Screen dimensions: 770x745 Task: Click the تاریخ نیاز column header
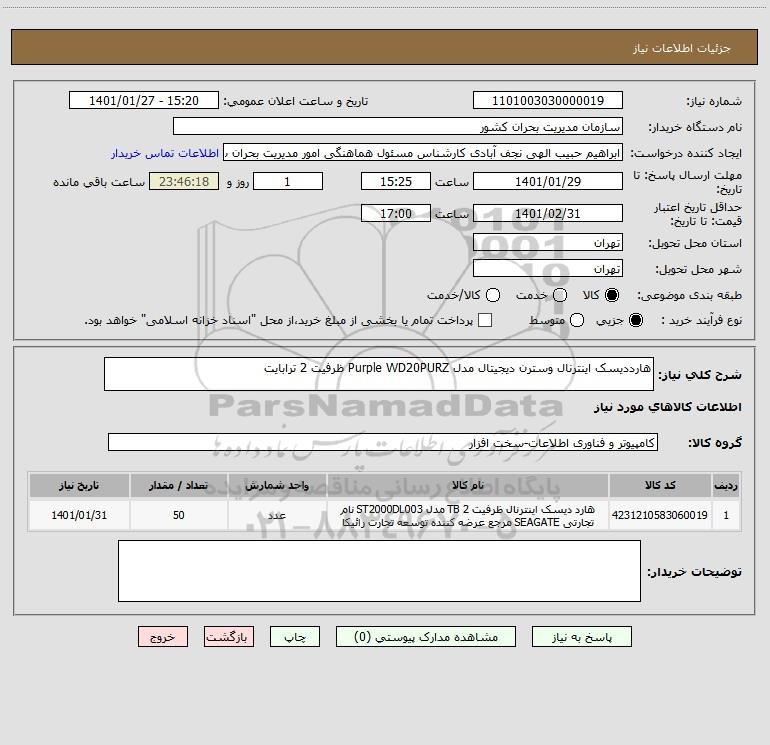pos(79,485)
